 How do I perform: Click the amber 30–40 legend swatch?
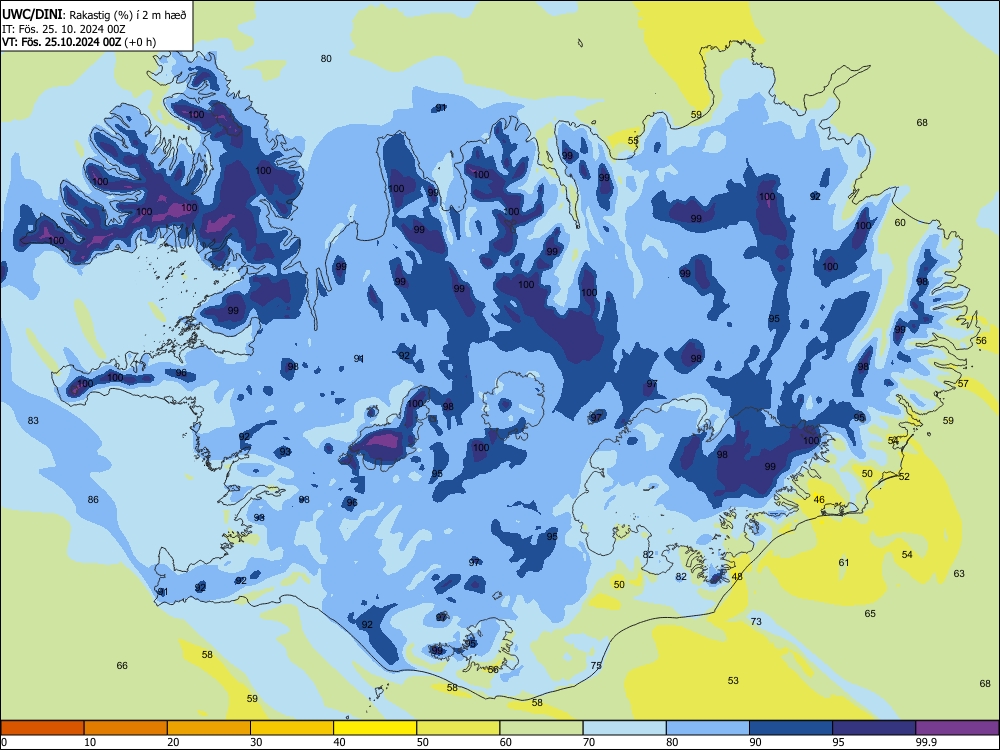(292, 728)
